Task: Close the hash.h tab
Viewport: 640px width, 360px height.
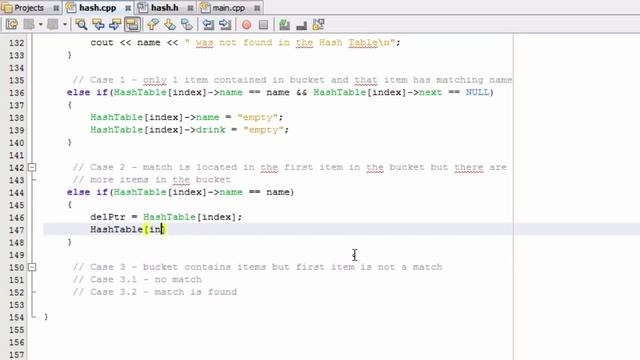Action: pyautogui.click(x=191, y=8)
